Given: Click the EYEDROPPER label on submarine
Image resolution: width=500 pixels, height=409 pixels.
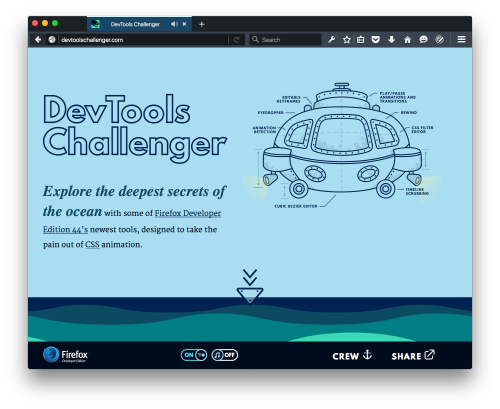Looking at the screenshot, I should 270,113.
